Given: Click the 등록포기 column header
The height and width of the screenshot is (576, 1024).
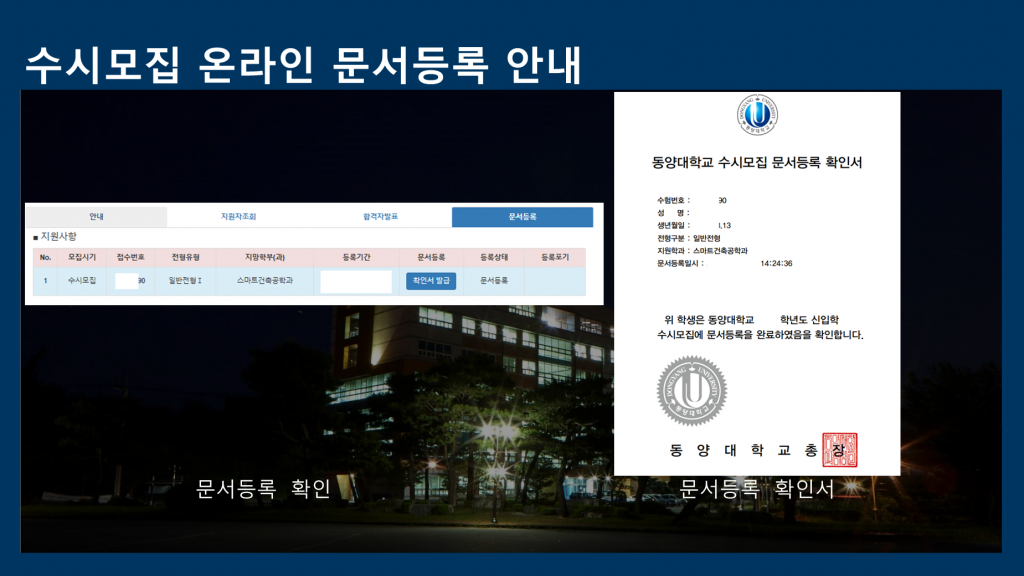Looking at the screenshot, I should coord(554,257).
